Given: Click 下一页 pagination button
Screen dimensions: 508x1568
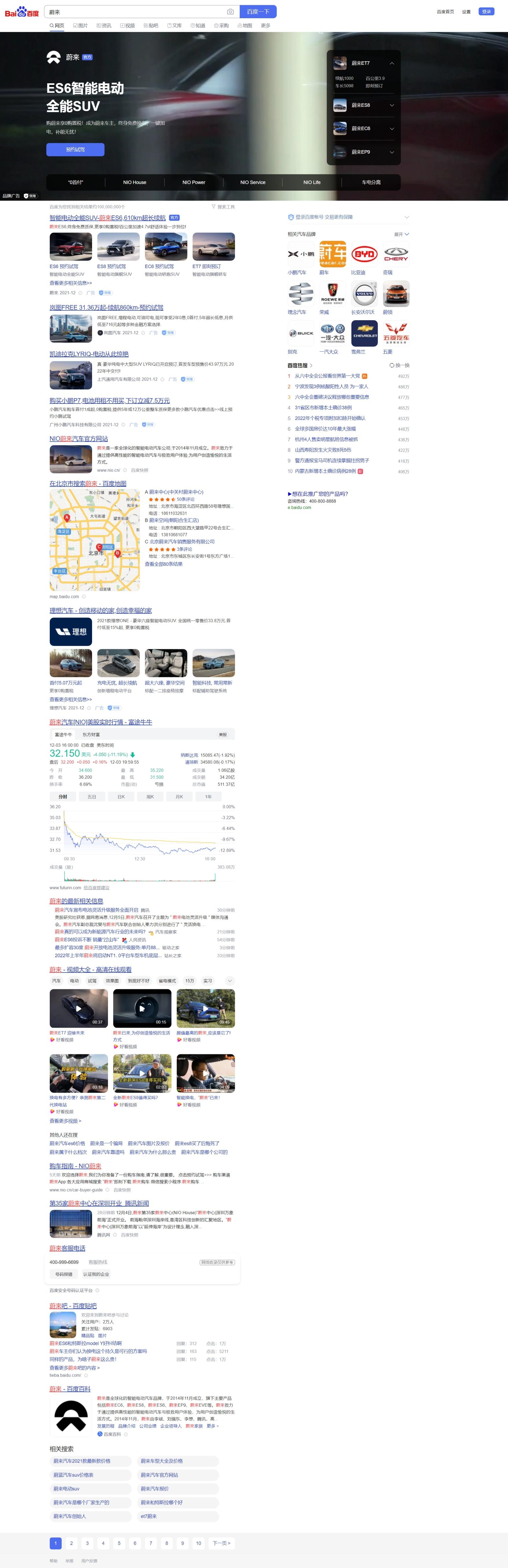Looking at the screenshot, I should point(221,1543).
